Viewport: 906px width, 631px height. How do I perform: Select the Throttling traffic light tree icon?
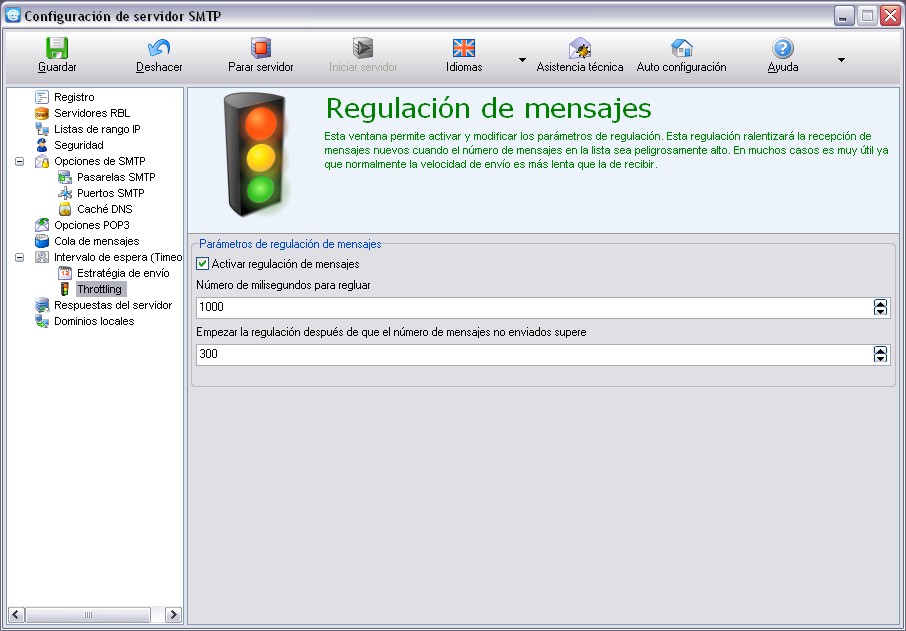65,289
